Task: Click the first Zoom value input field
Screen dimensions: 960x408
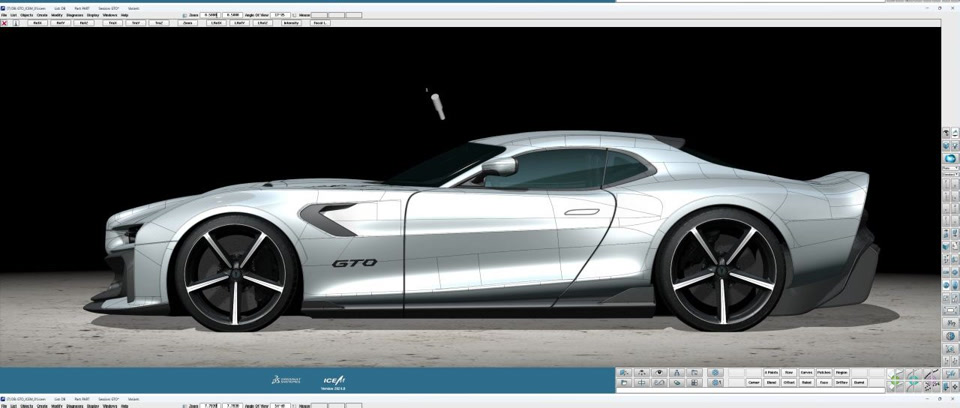Action: point(210,15)
